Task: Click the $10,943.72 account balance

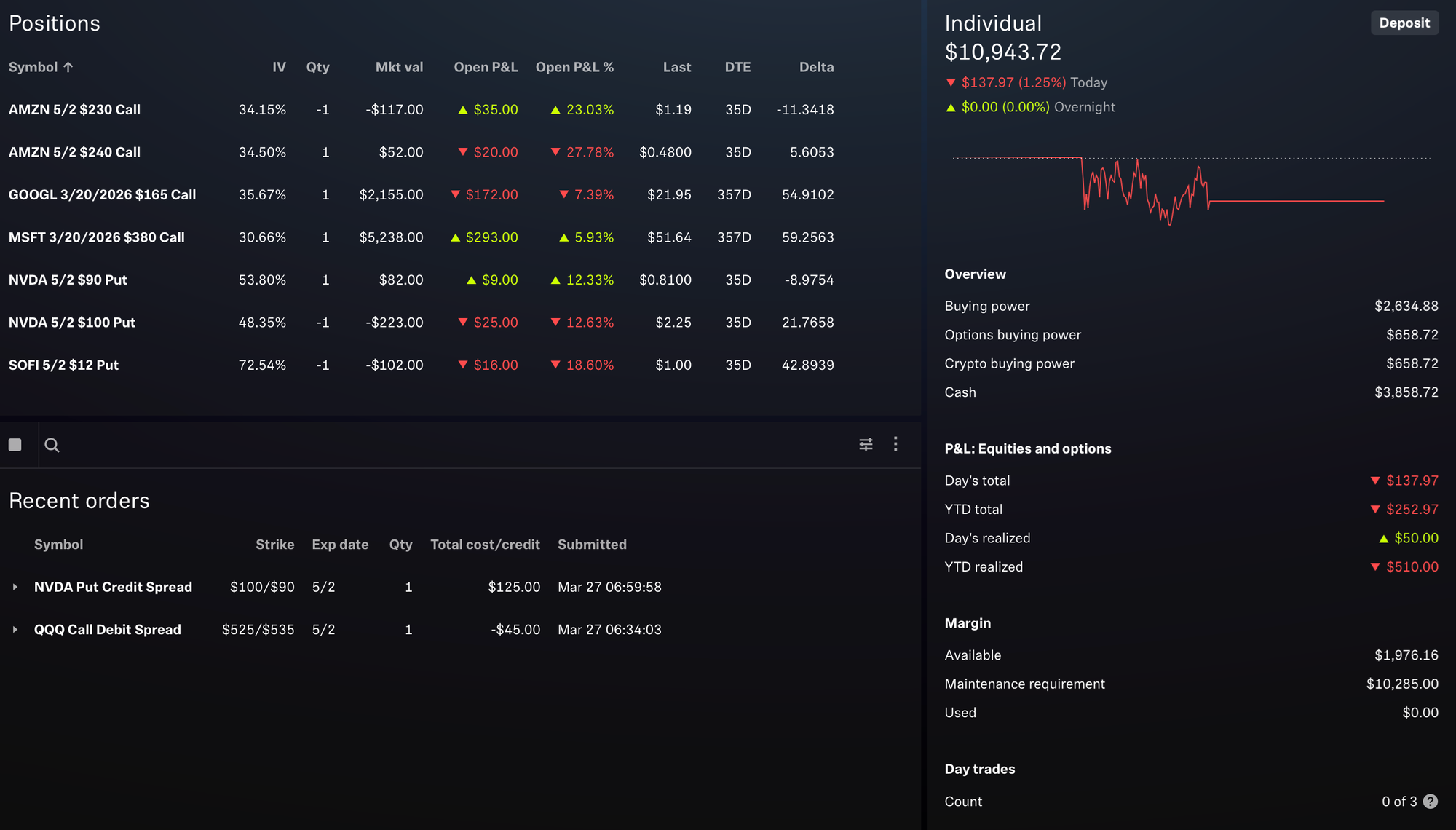Action: click(x=1002, y=52)
